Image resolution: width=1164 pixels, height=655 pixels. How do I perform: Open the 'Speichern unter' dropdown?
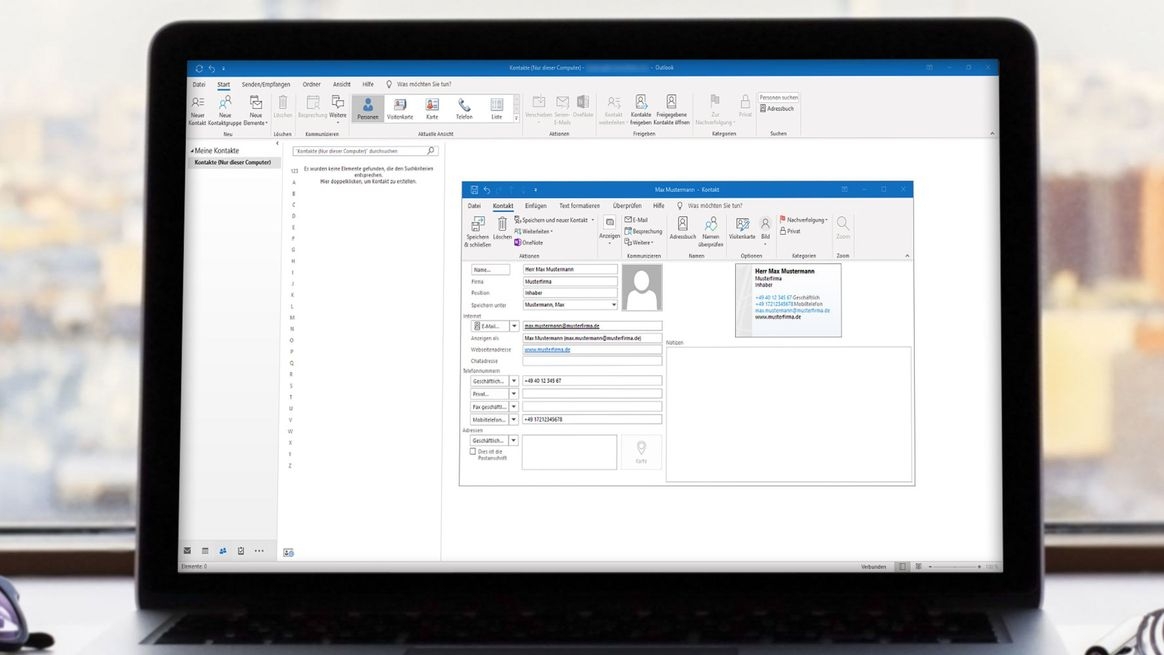click(x=614, y=305)
